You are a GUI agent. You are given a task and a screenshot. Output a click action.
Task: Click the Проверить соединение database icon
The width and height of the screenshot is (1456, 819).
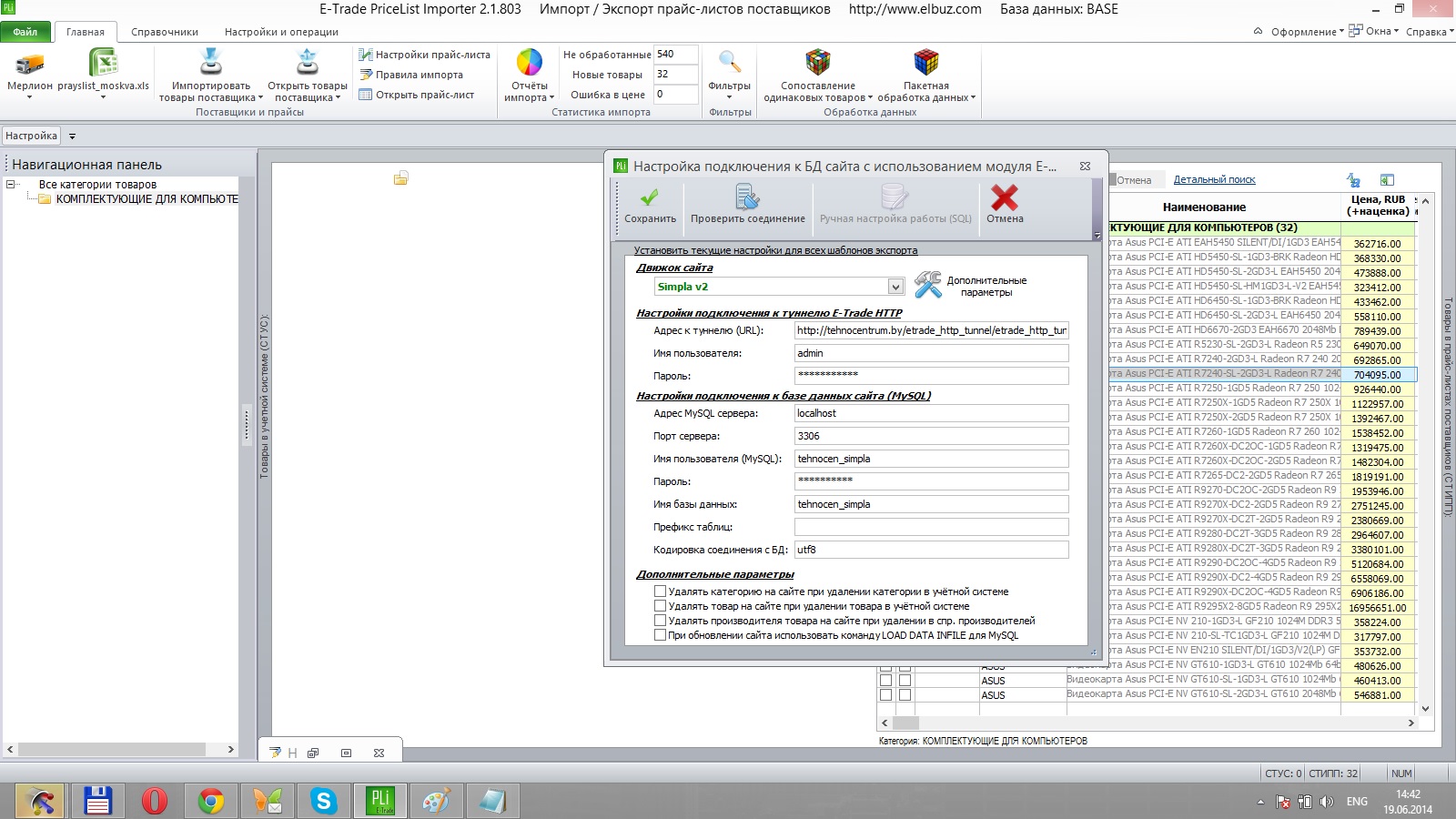(x=747, y=197)
